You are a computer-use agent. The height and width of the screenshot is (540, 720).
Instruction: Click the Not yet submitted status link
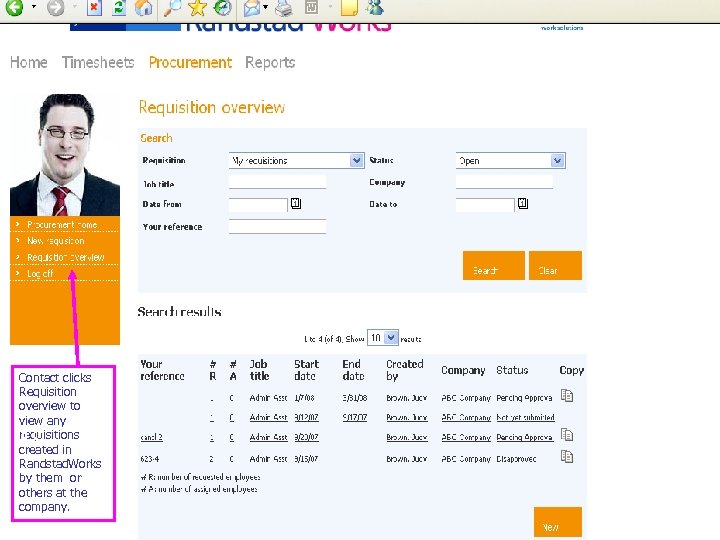525,417
